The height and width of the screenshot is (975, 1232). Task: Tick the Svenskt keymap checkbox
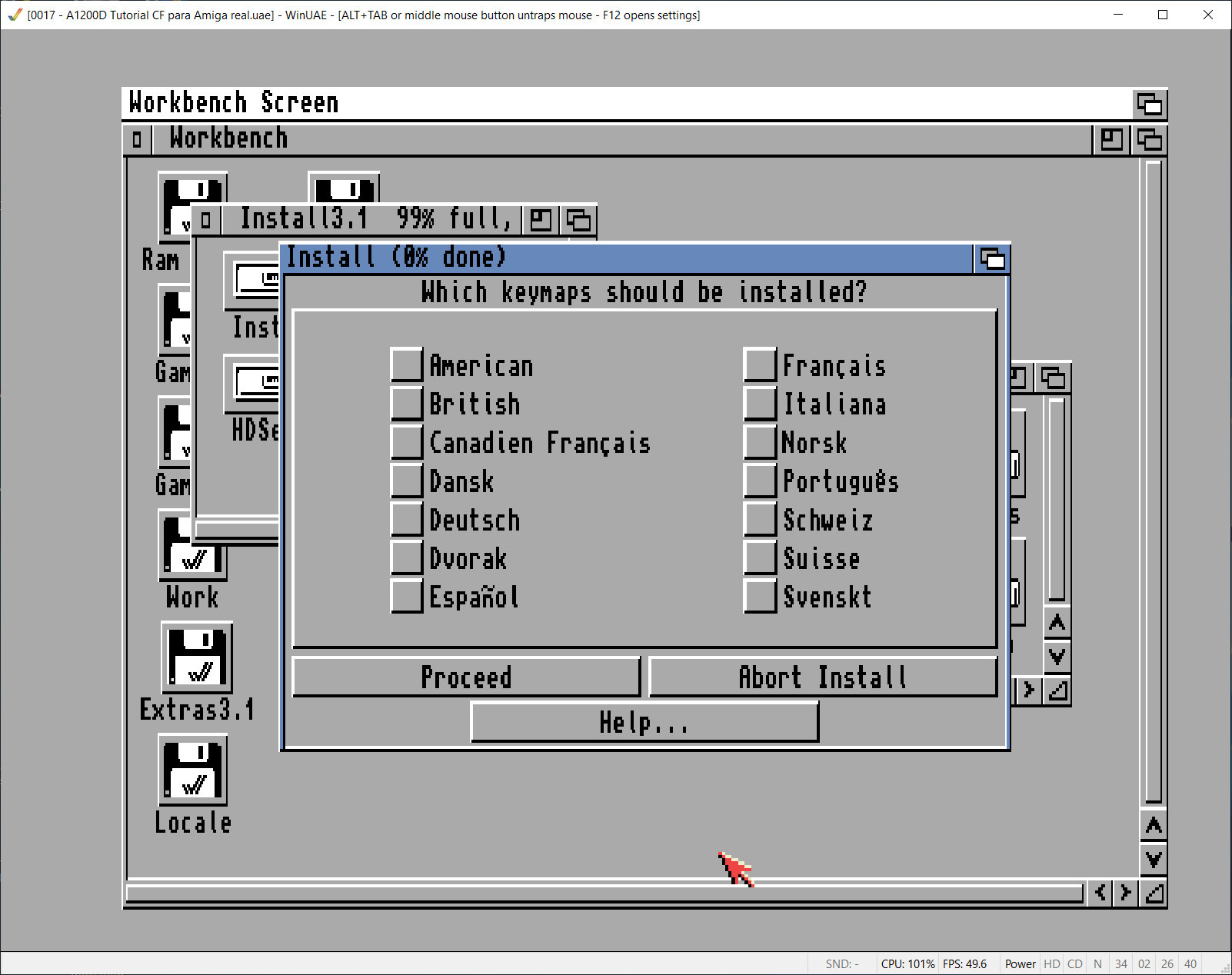[x=761, y=595]
